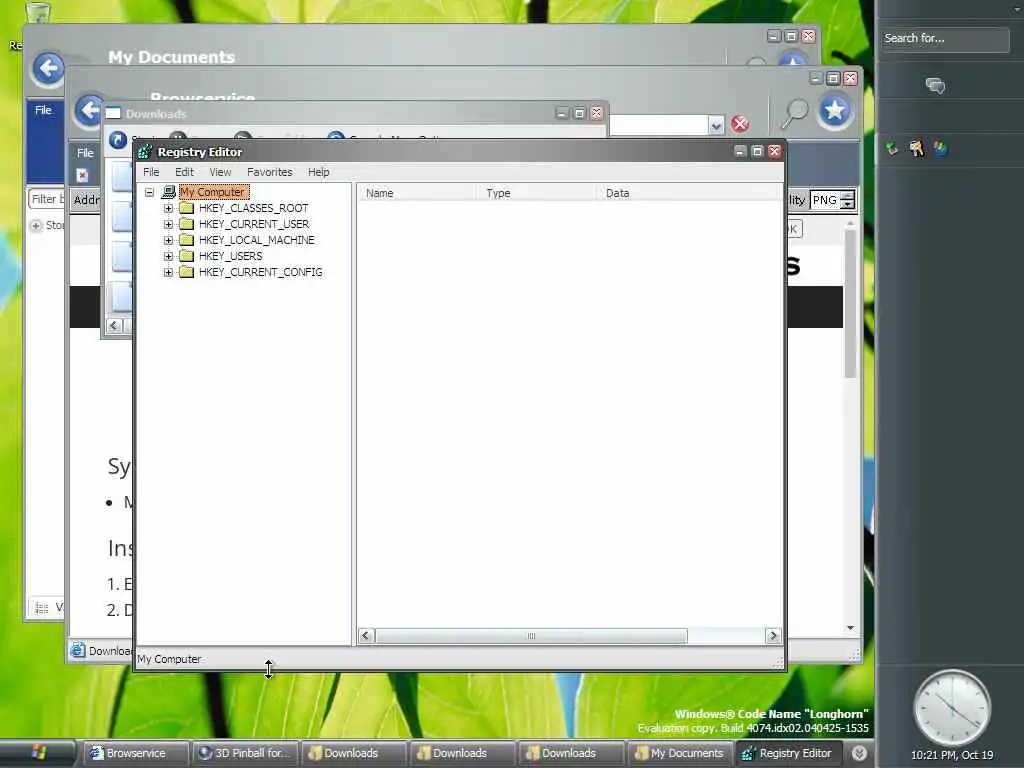Click the Registry Editor taskbar button

tap(789, 753)
